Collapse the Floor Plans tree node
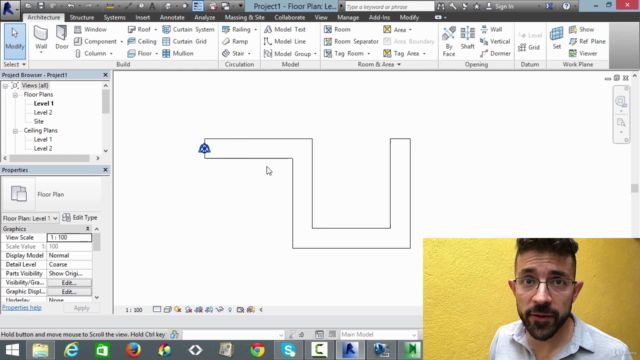 15,95
